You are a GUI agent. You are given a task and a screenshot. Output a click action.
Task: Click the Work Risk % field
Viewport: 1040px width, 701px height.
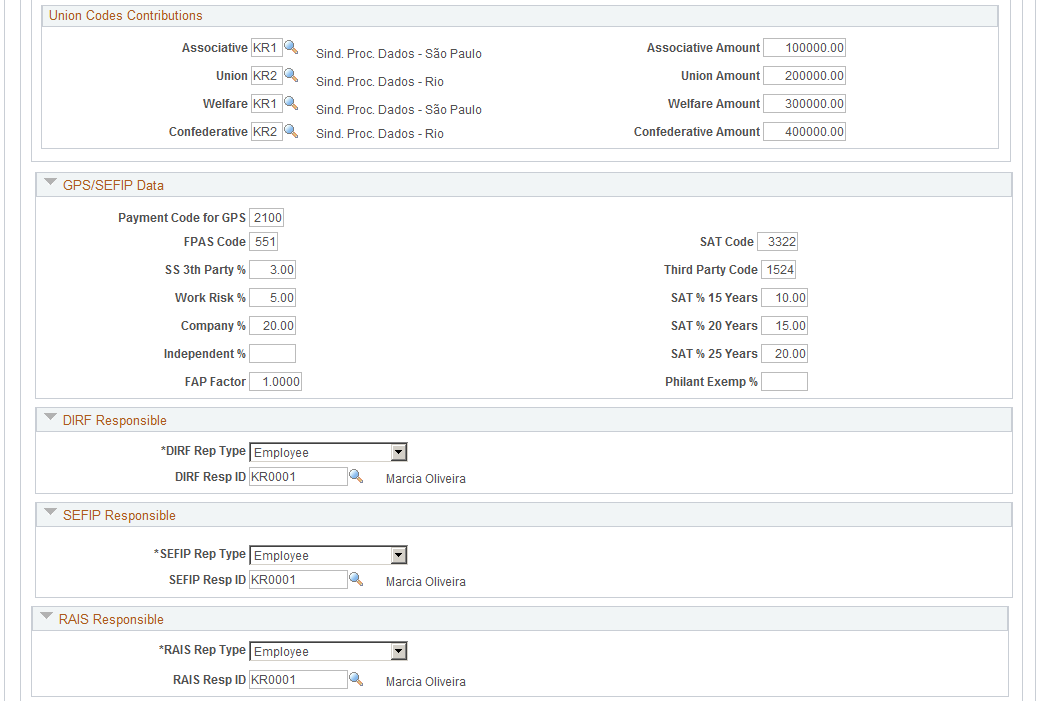click(273, 298)
